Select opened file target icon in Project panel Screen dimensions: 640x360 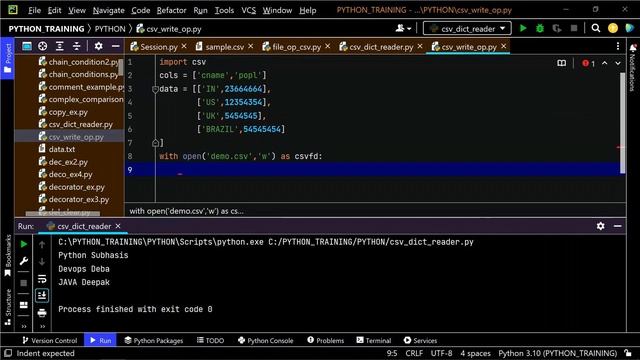coord(42,46)
